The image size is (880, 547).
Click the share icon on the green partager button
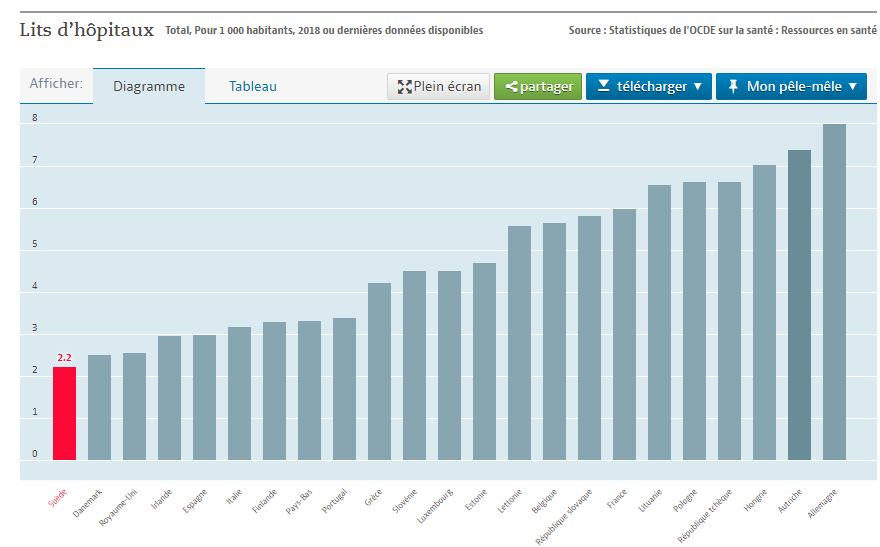tap(511, 86)
